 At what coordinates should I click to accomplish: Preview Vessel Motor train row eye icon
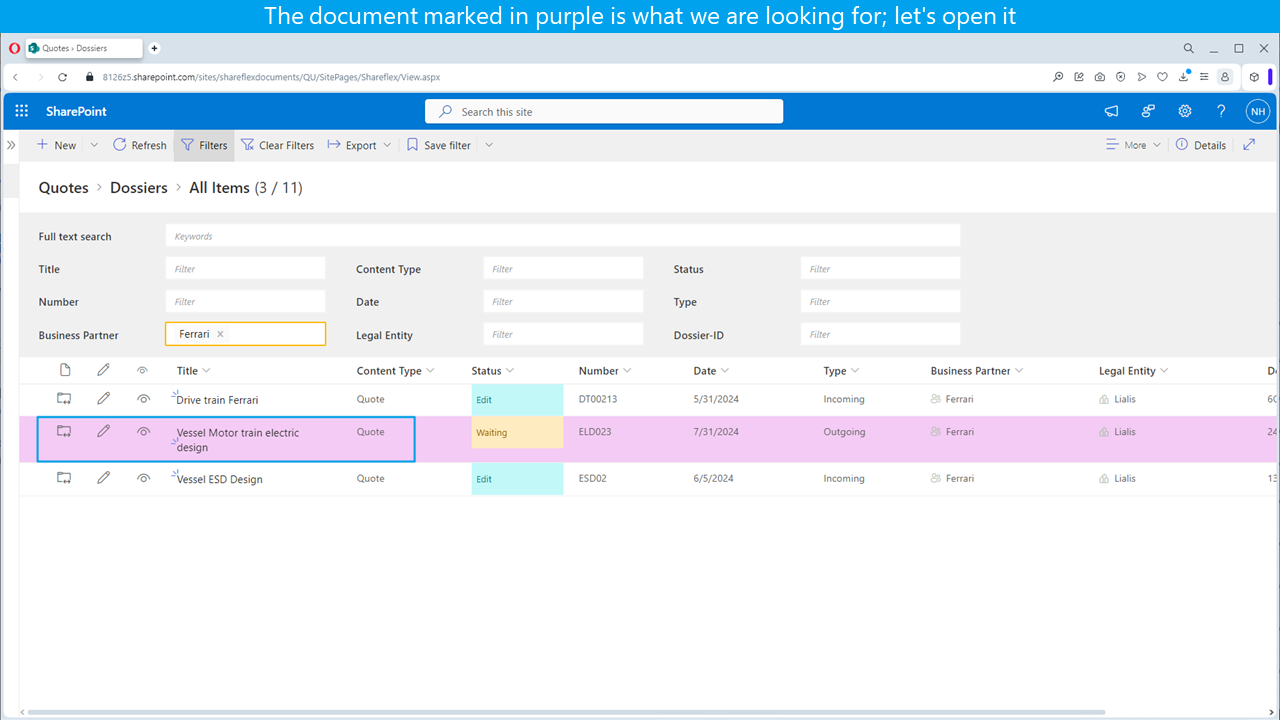pyautogui.click(x=144, y=431)
